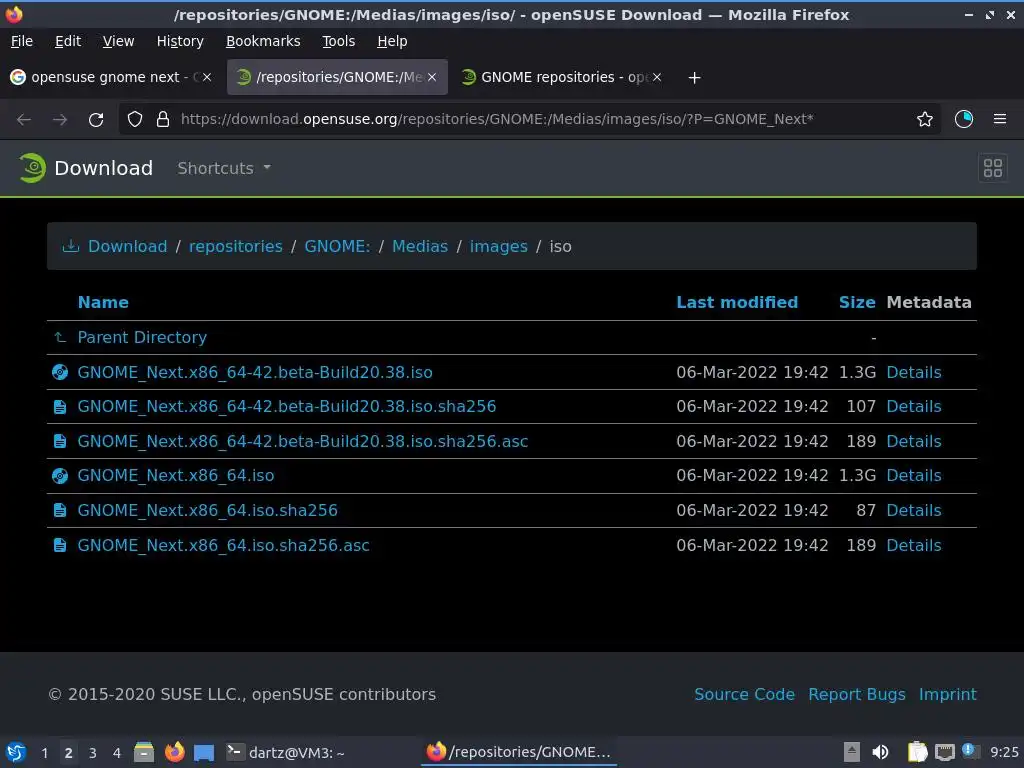Bookmark this page with the star
1024x768 pixels.
click(925, 120)
